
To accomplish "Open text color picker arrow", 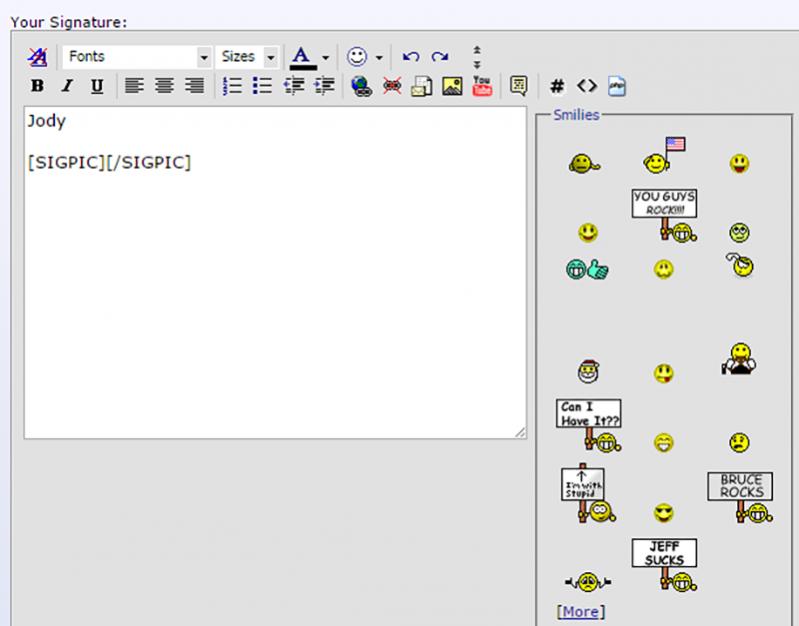I will pyautogui.click(x=326, y=58).
